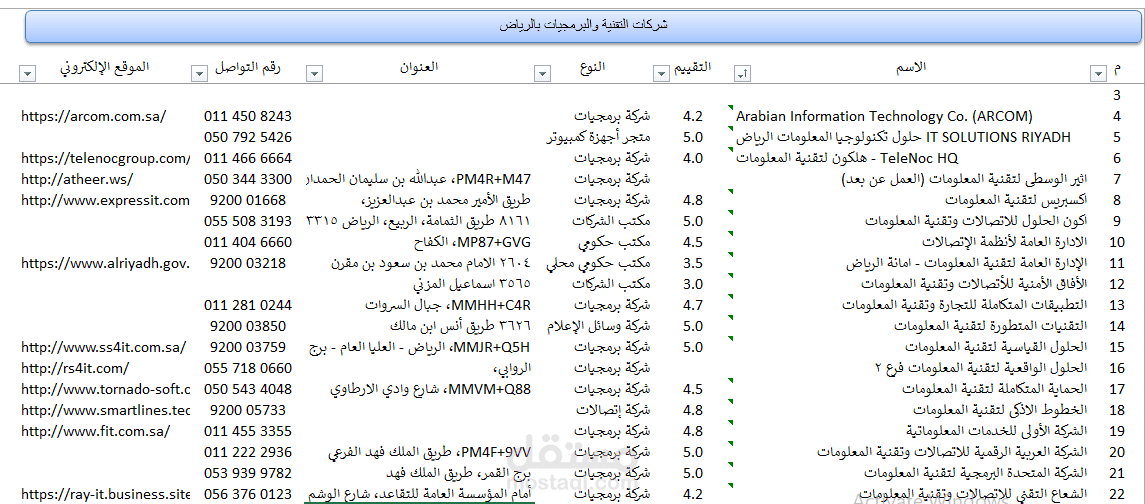Select the 3.0 rating cell
The height and width of the screenshot is (504, 1145).
tap(692, 285)
